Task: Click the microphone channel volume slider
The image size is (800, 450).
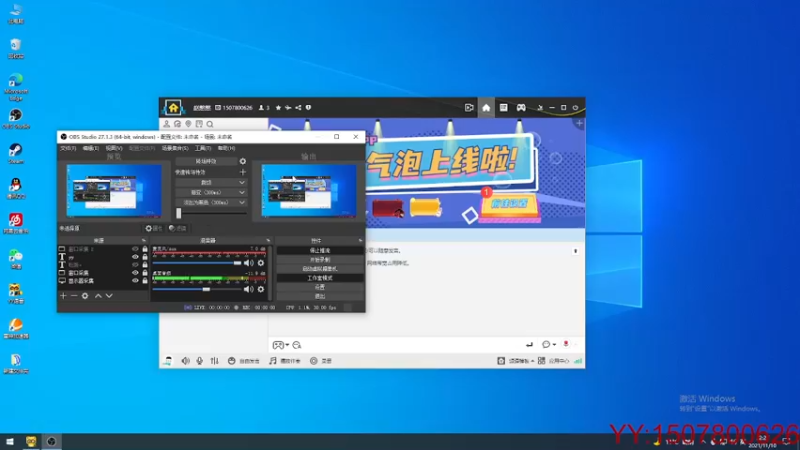Action: pyautogui.click(x=197, y=263)
